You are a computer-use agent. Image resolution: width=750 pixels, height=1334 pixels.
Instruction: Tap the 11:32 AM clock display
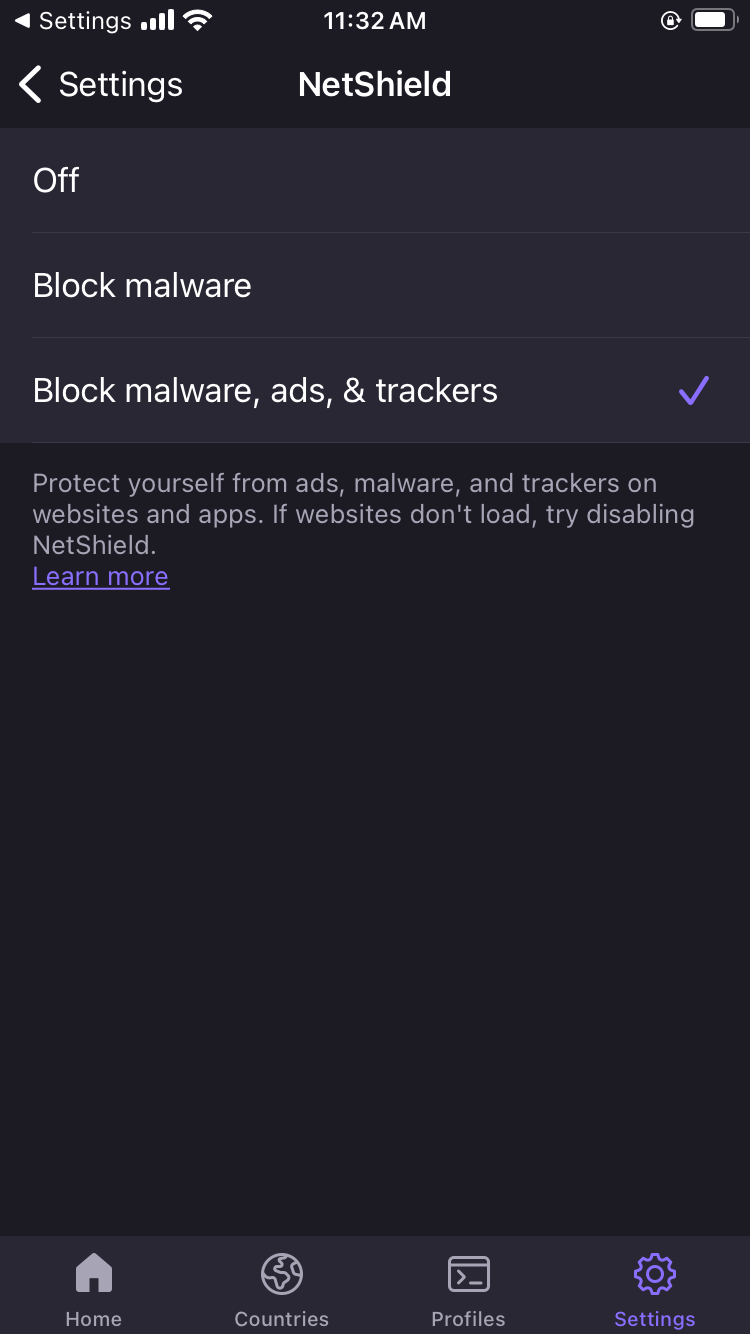[x=374, y=20]
